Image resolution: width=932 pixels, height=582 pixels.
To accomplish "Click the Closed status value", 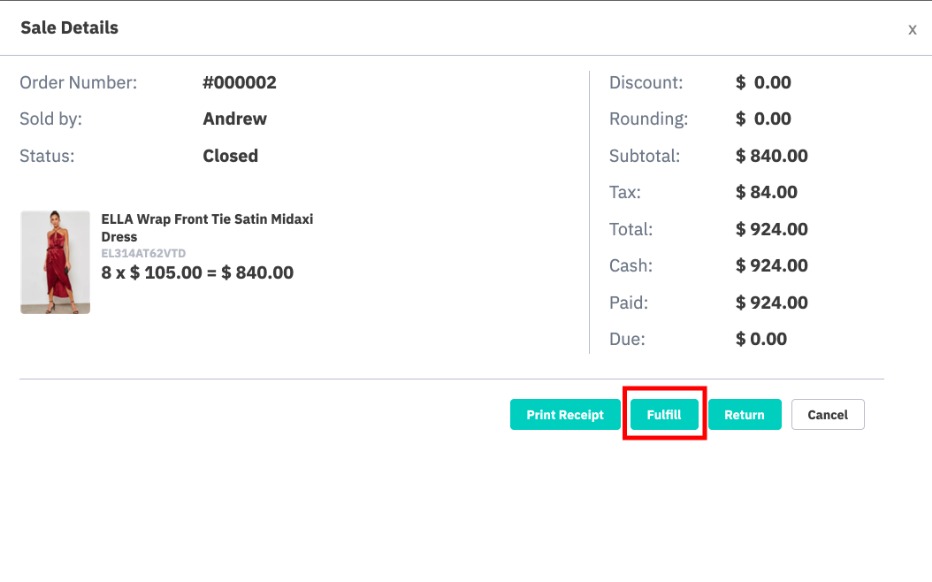I will [x=231, y=156].
